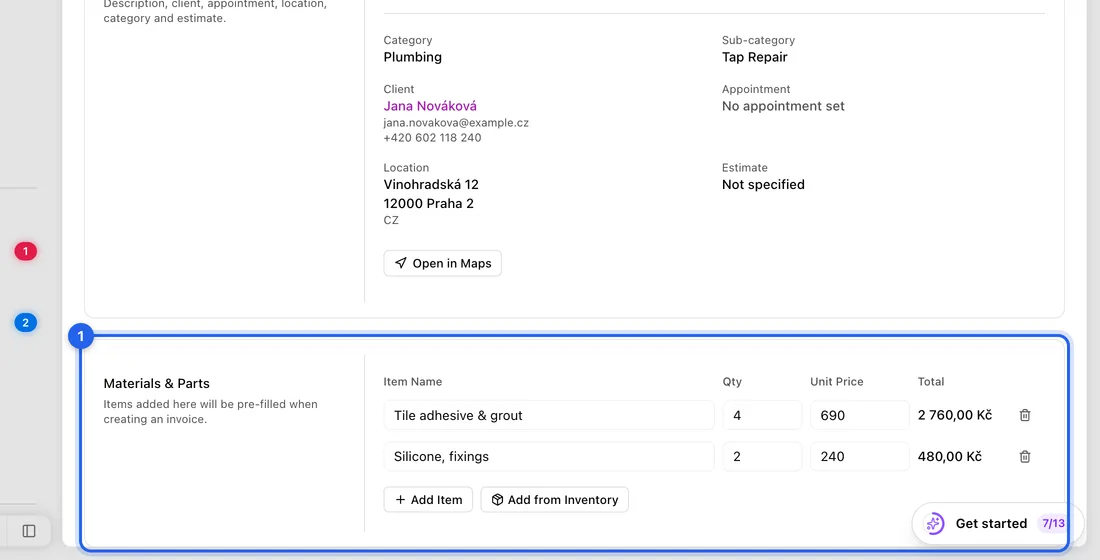Screen dimensions: 1100x560
Task: Edit the Tile adhesive & grout name field
Action: 549,415
